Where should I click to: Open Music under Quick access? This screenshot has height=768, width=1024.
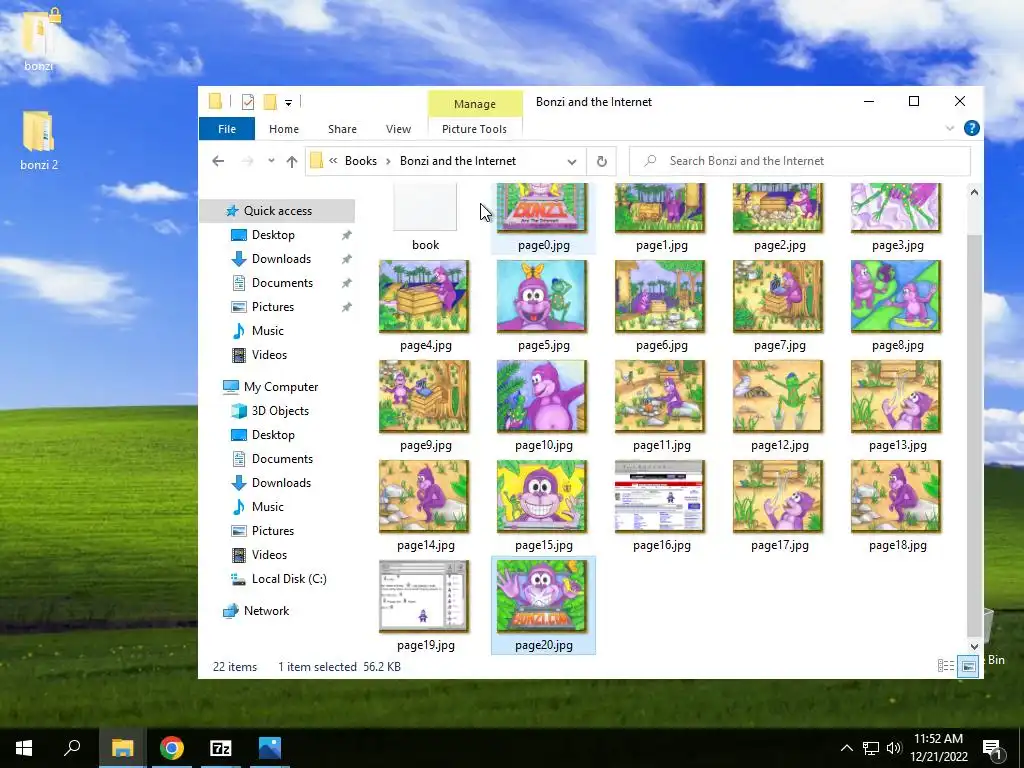click(268, 330)
